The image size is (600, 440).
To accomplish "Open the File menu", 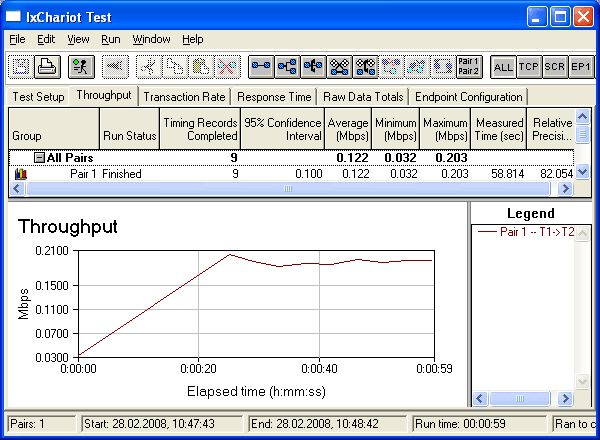I will pyautogui.click(x=17, y=39).
